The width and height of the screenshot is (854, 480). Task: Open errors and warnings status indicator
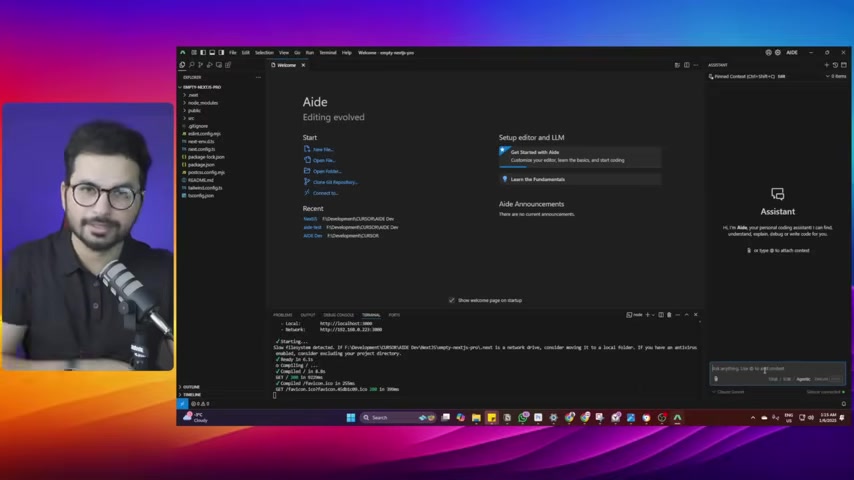200,404
